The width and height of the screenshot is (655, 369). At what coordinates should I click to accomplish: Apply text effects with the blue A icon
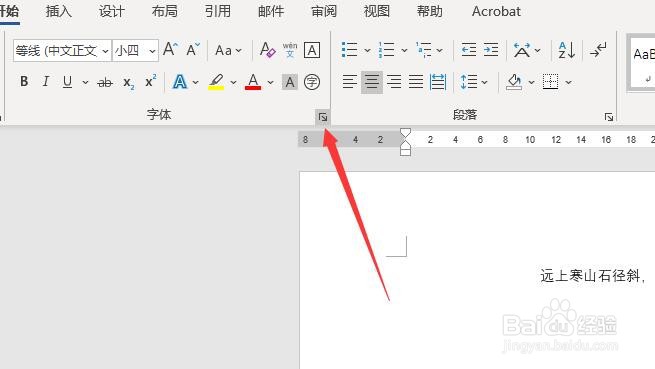point(180,82)
